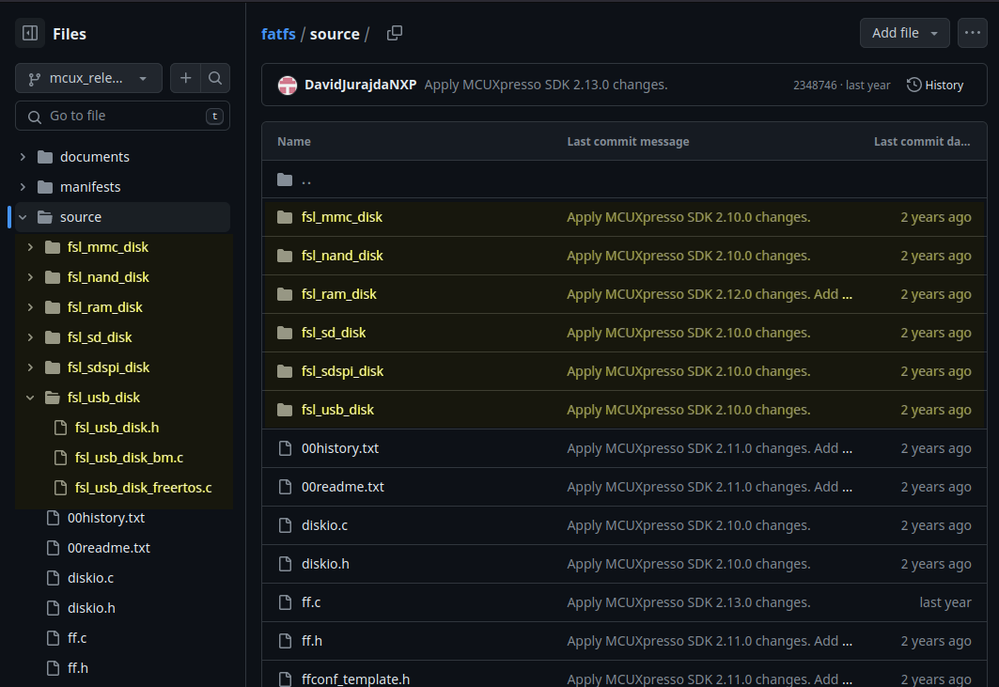Expand the manifests folder chevron
The width and height of the screenshot is (999, 687).
coord(23,187)
